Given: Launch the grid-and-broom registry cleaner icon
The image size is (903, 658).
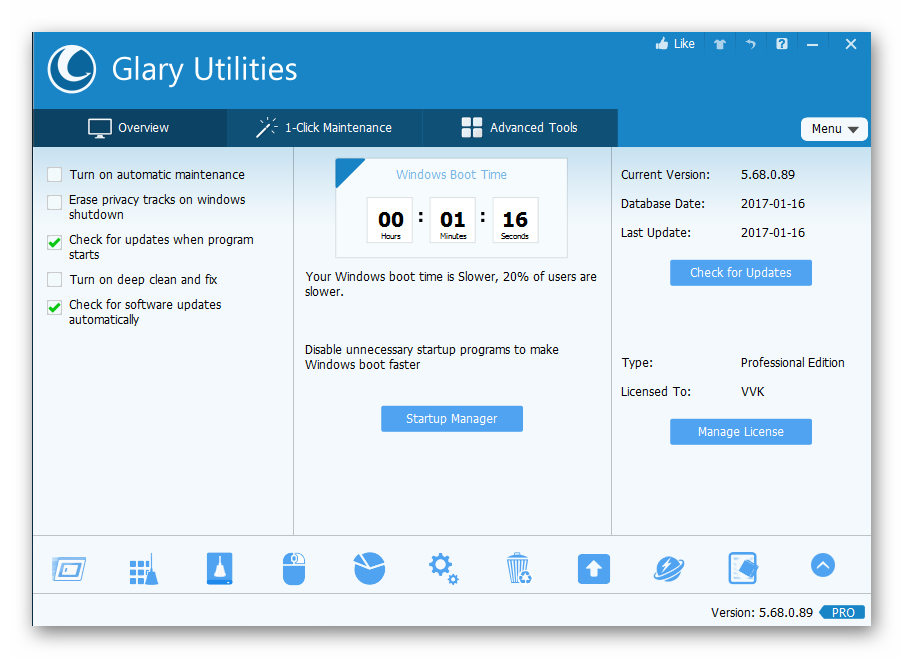Looking at the screenshot, I should pos(144,569).
